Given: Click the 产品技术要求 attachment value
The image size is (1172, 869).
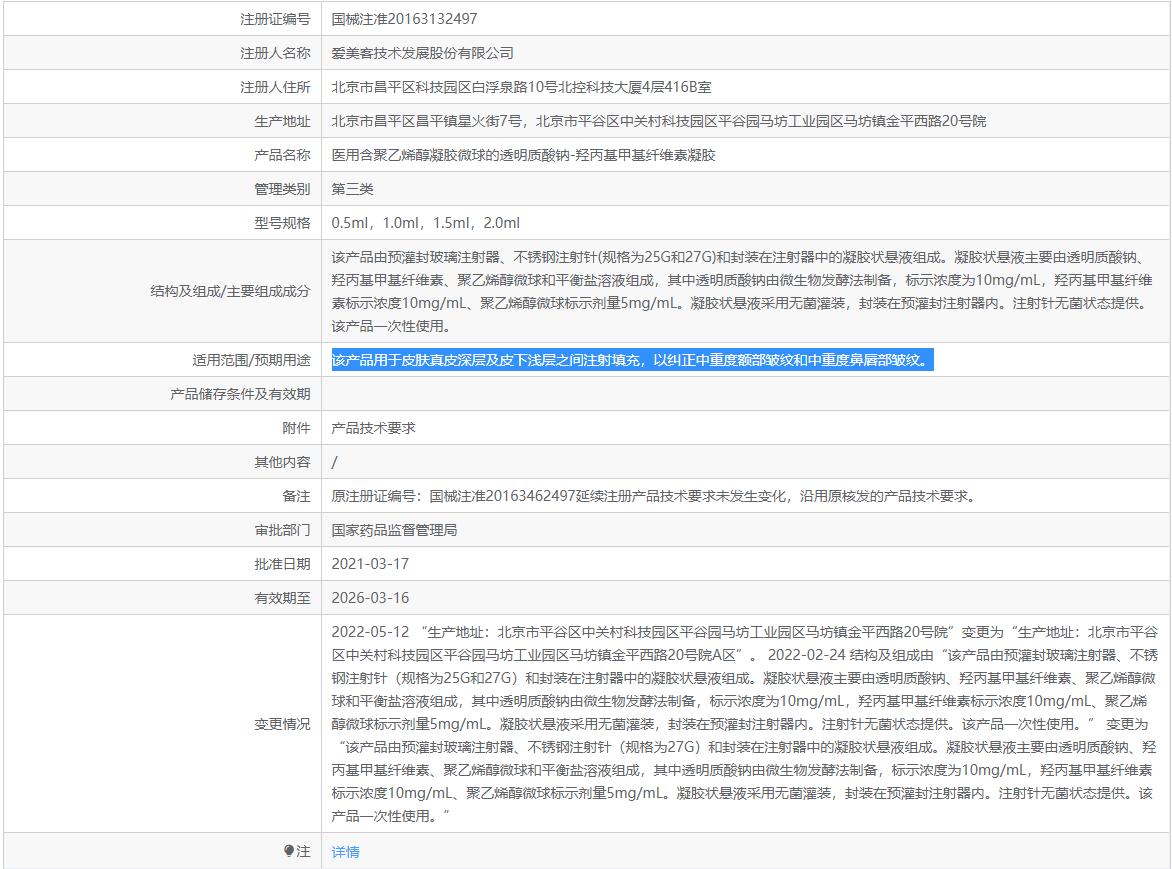Looking at the screenshot, I should click(373, 428).
